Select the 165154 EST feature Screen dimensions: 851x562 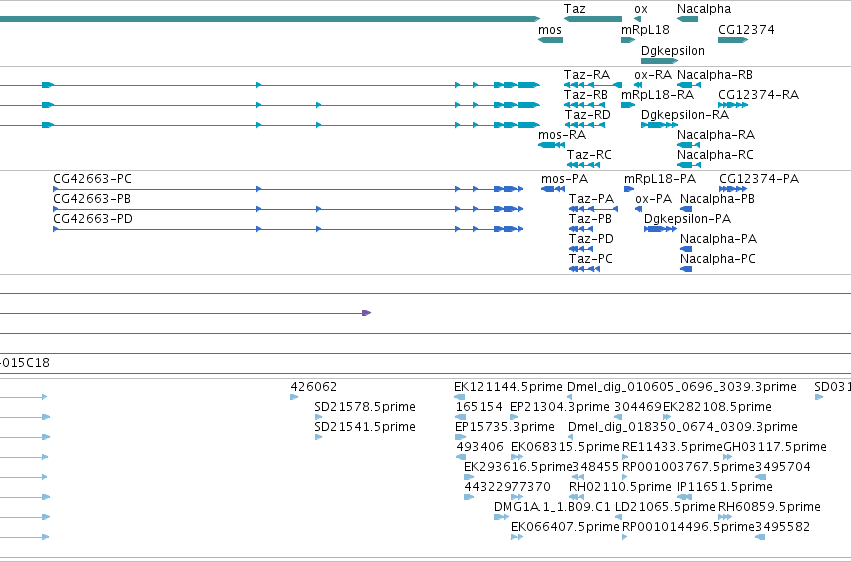click(461, 417)
